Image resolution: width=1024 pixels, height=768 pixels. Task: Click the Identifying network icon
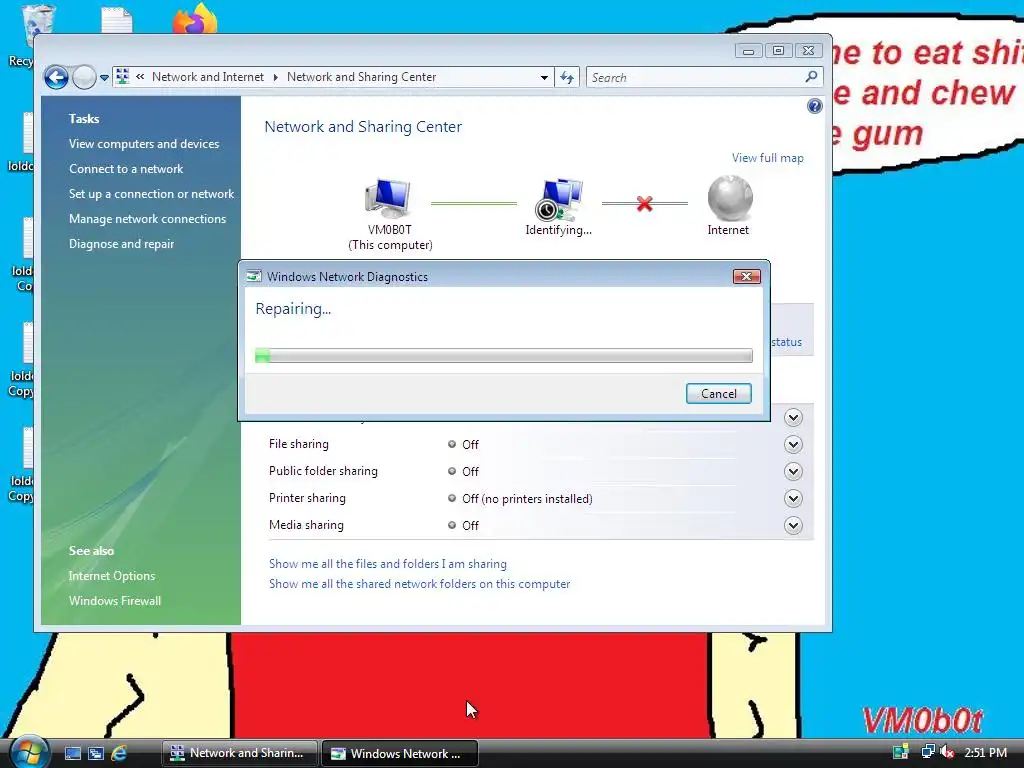pyautogui.click(x=559, y=199)
